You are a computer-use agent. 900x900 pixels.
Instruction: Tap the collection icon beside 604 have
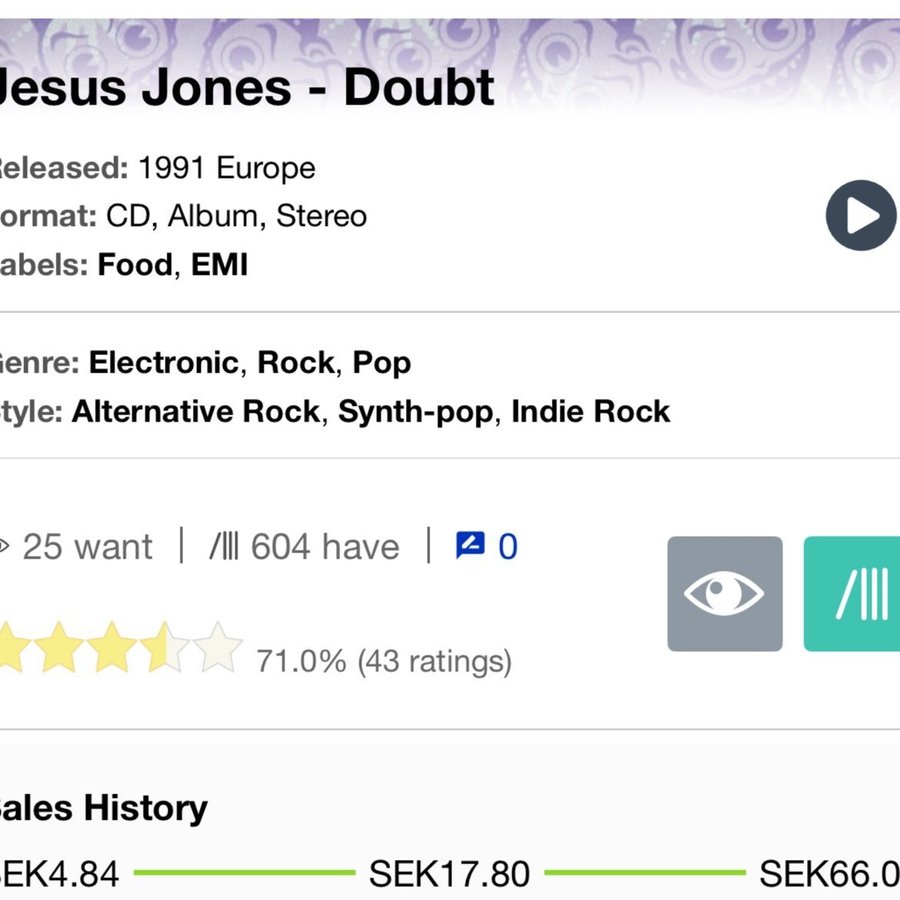tap(224, 546)
